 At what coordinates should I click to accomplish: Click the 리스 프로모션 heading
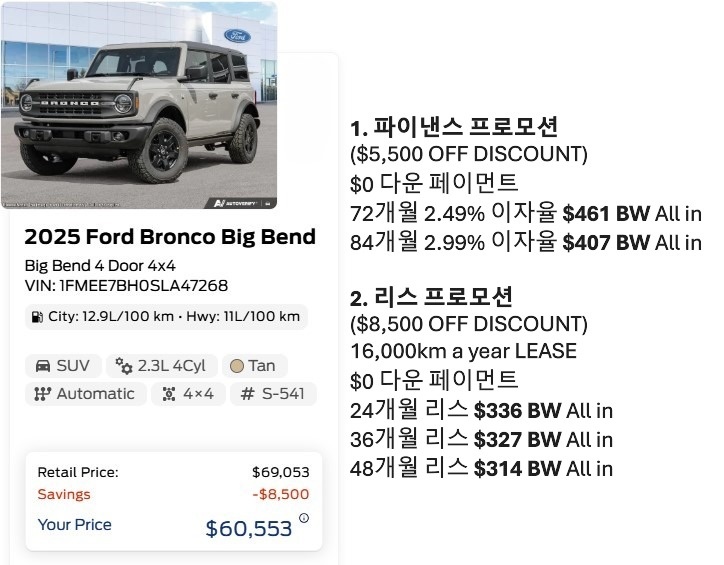[432, 297]
